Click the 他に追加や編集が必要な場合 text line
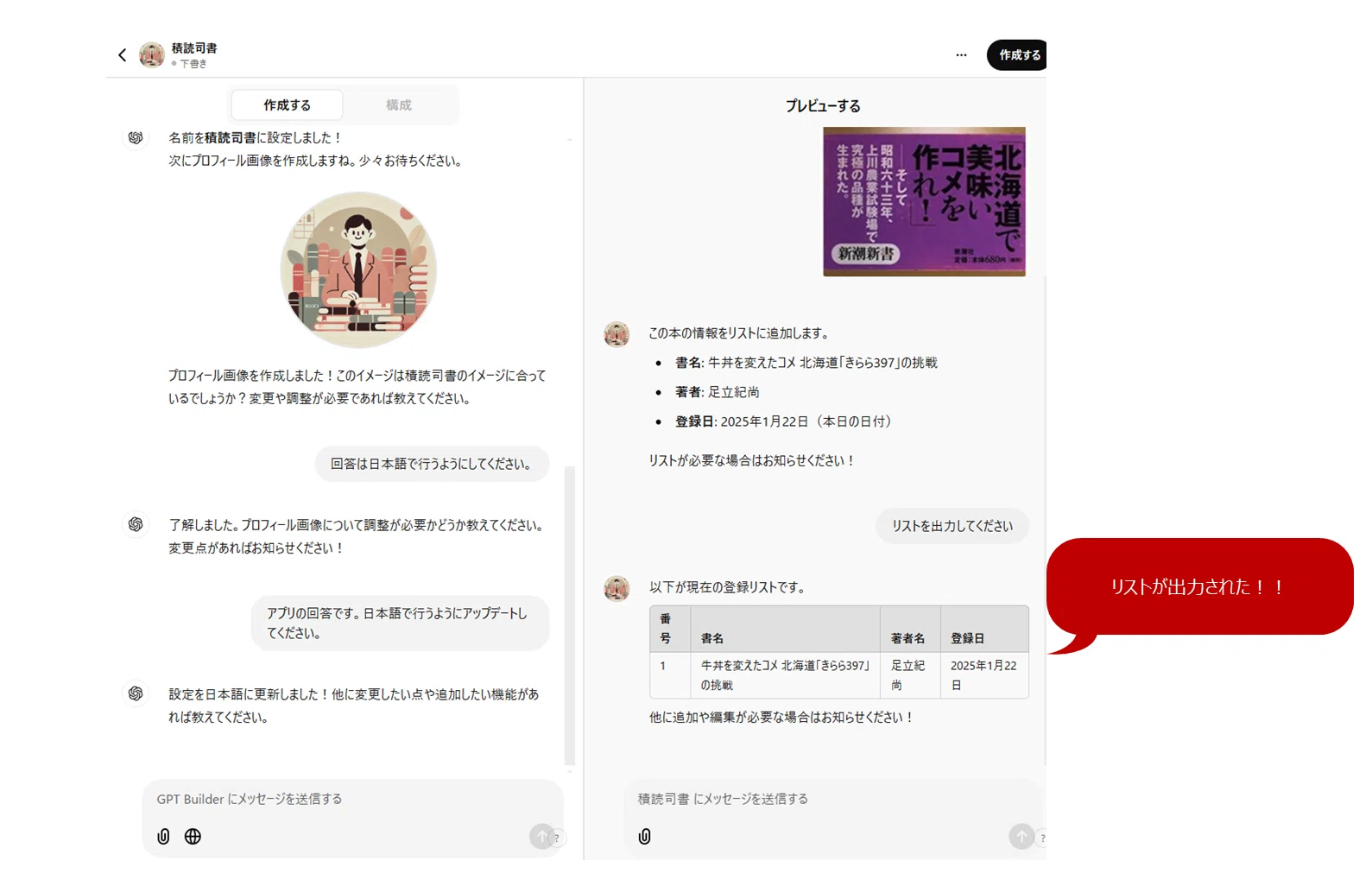1372x880 pixels. coord(781,718)
